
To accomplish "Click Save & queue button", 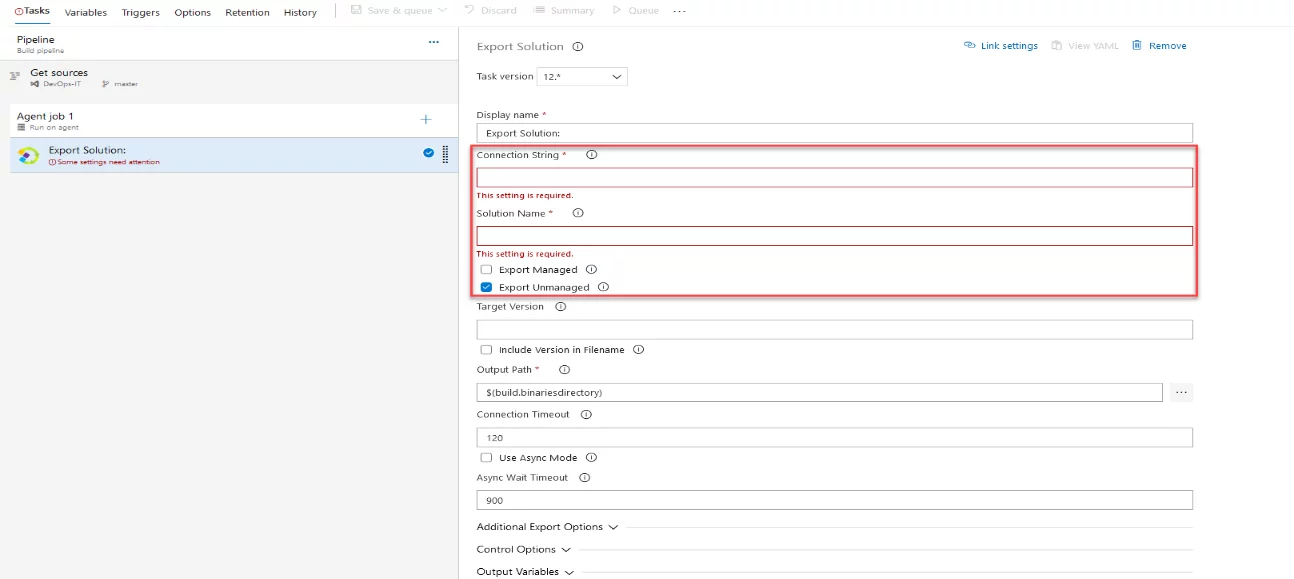I will click(399, 10).
